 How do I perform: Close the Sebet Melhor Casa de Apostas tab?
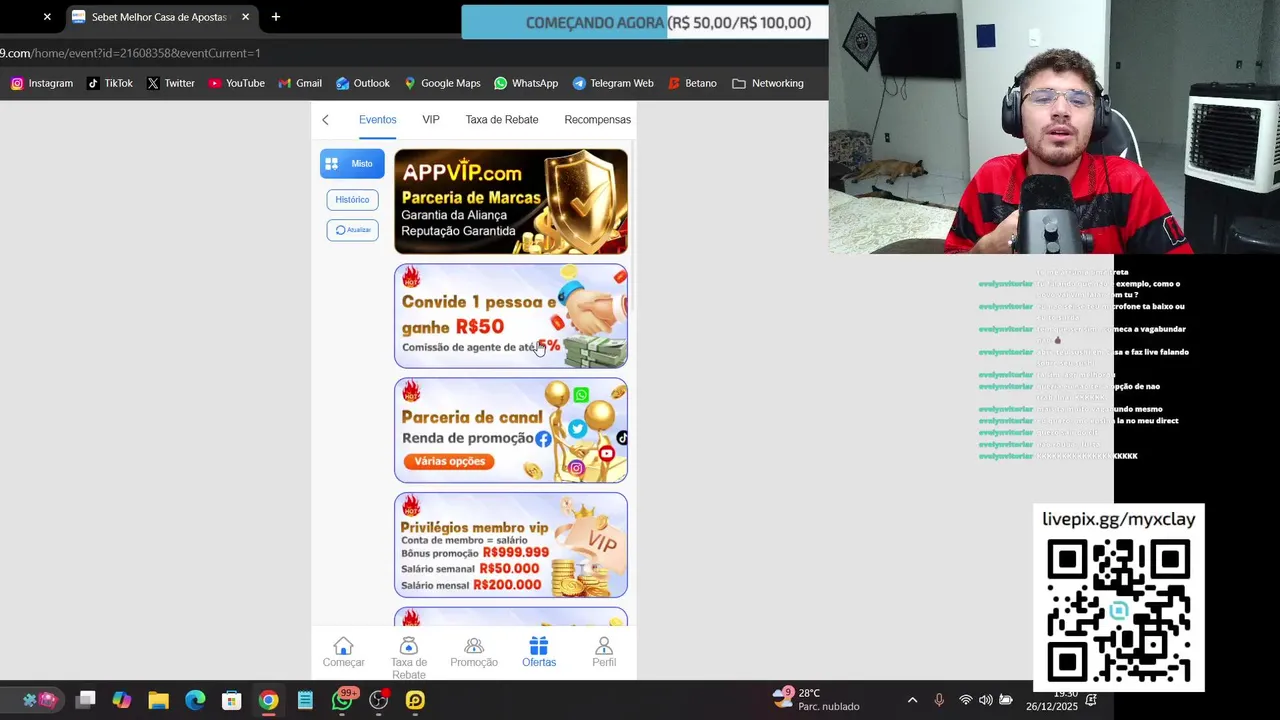click(x=245, y=17)
